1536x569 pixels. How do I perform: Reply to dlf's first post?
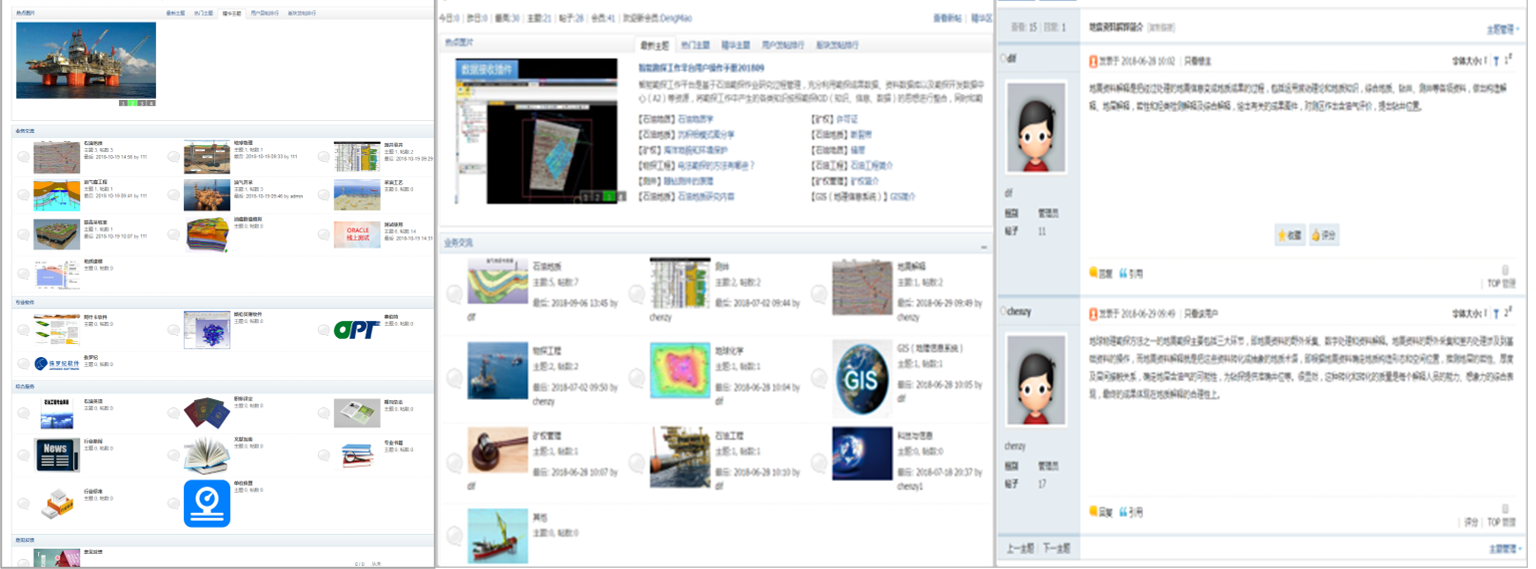click(x=1100, y=272)
